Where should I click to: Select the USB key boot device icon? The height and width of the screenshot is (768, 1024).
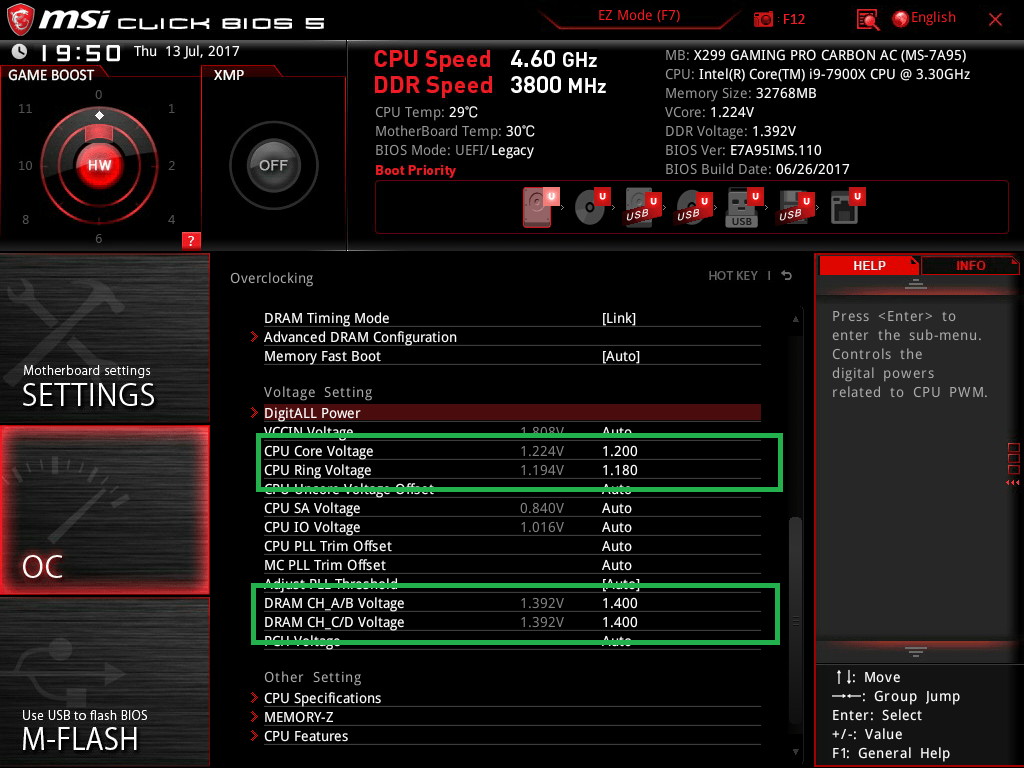click(744, 208)
